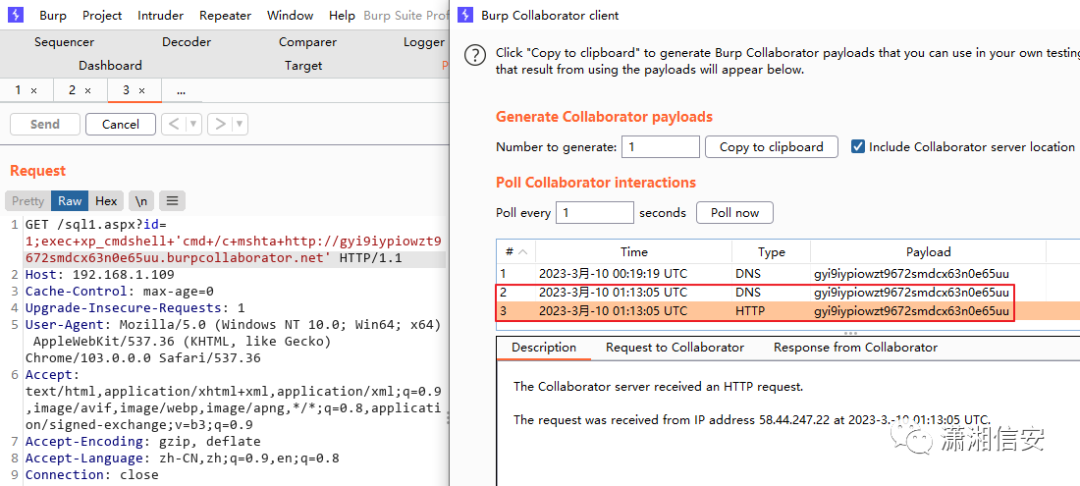Open the Window menu
Screen dimensions: 1080x486
(x=290, y=15)
